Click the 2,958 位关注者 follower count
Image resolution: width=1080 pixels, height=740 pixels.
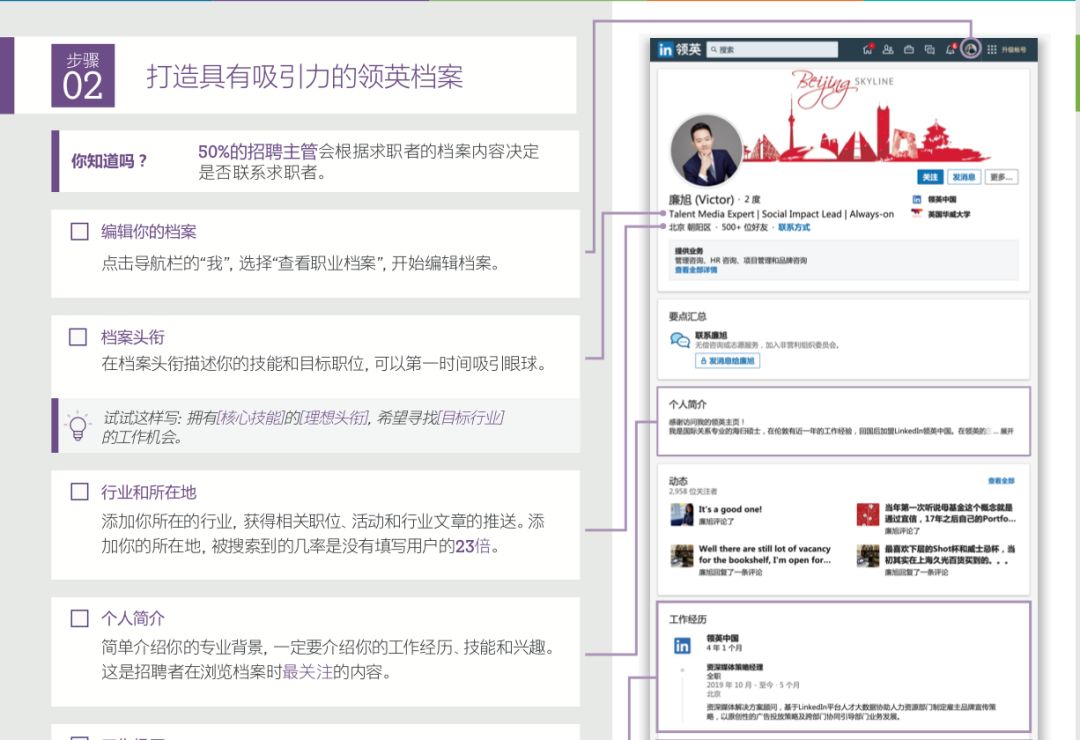click(x=692, y=491)
